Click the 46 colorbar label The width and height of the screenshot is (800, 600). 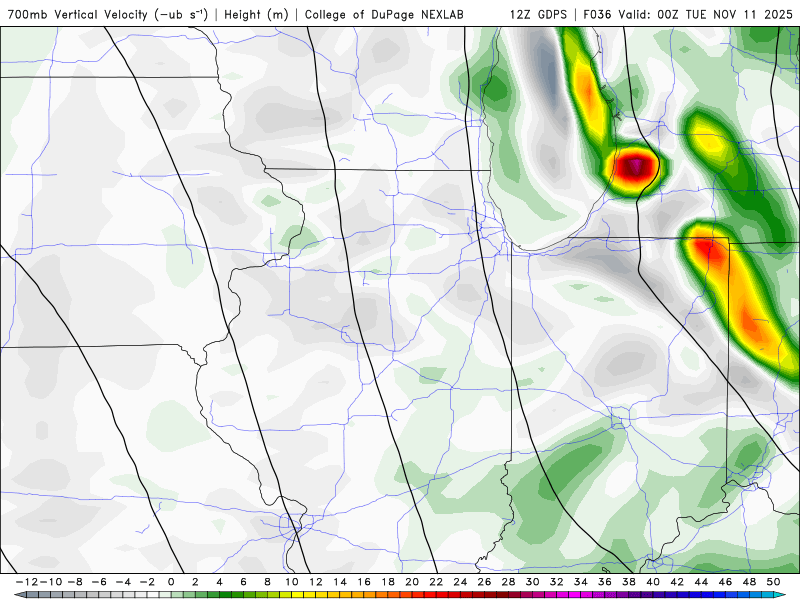[725, 582]
